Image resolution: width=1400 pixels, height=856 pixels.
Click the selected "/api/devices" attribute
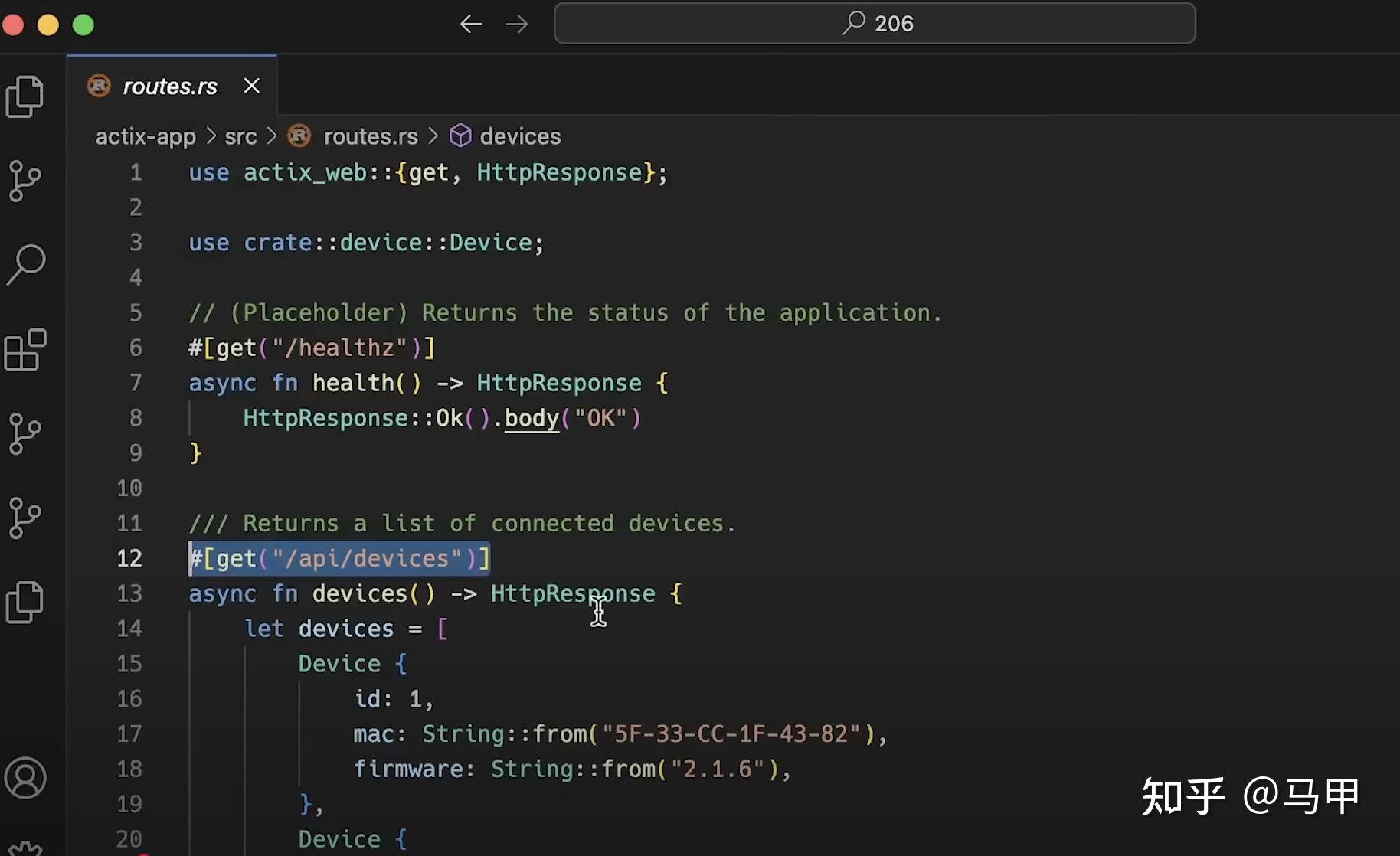339,558
